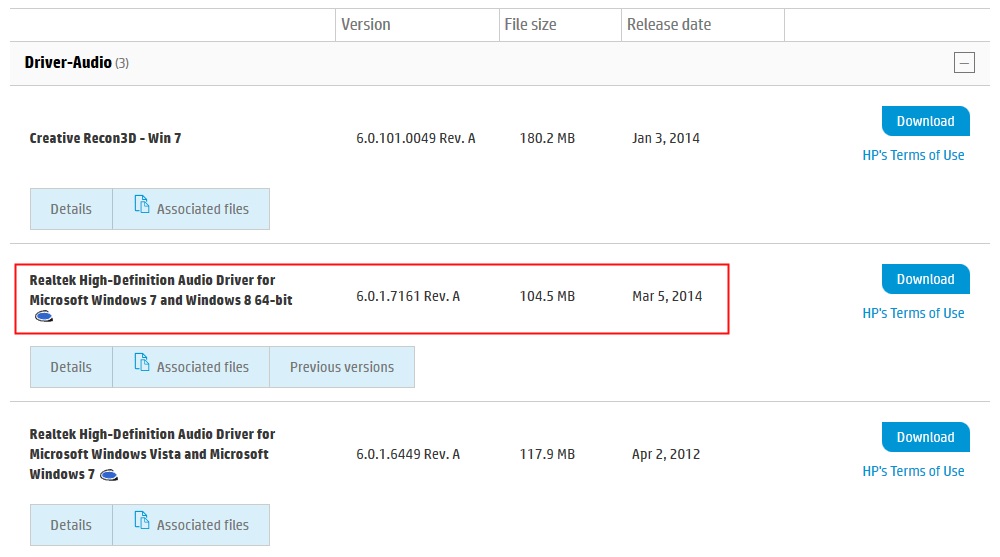Collapse the Driver-Audio section

point(964,63)
